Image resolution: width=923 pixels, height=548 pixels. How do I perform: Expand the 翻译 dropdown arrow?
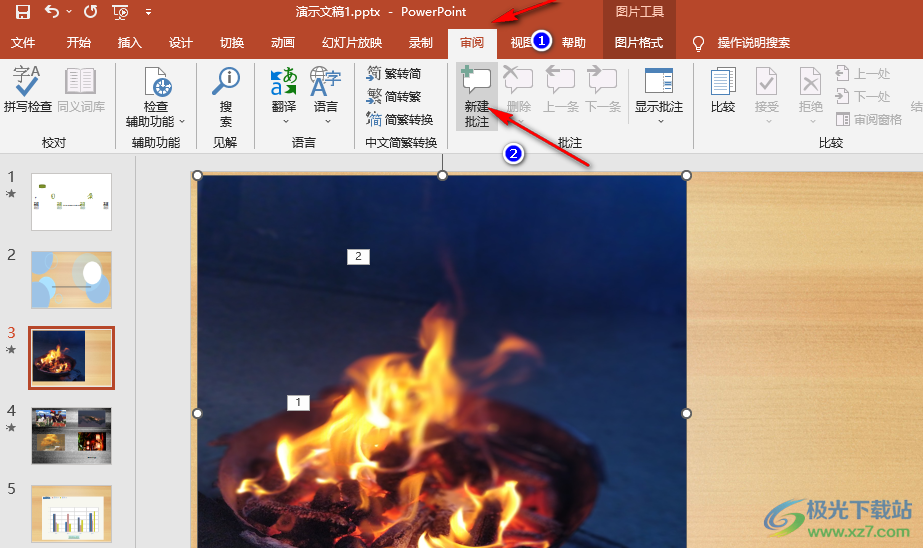[285, 122]
